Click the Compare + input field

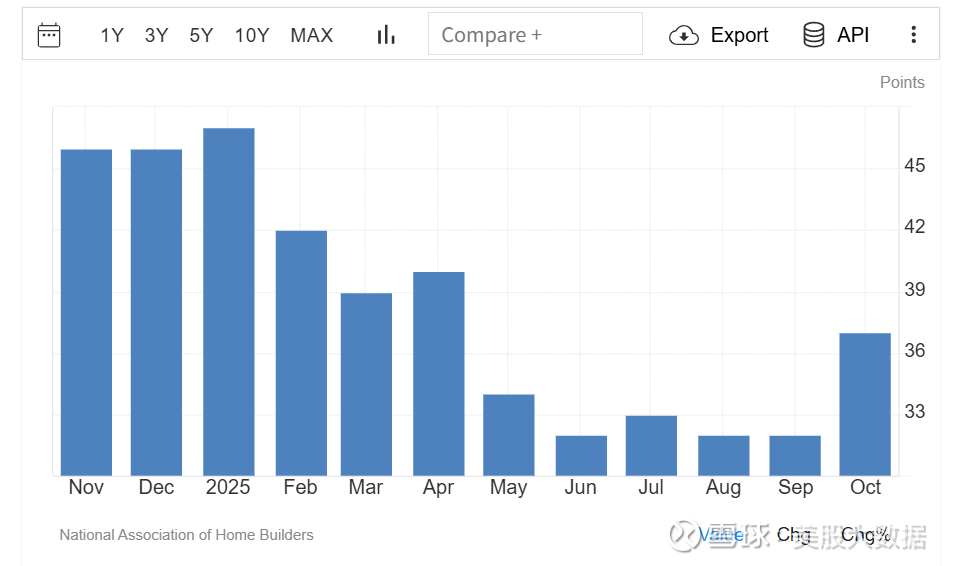535,34
